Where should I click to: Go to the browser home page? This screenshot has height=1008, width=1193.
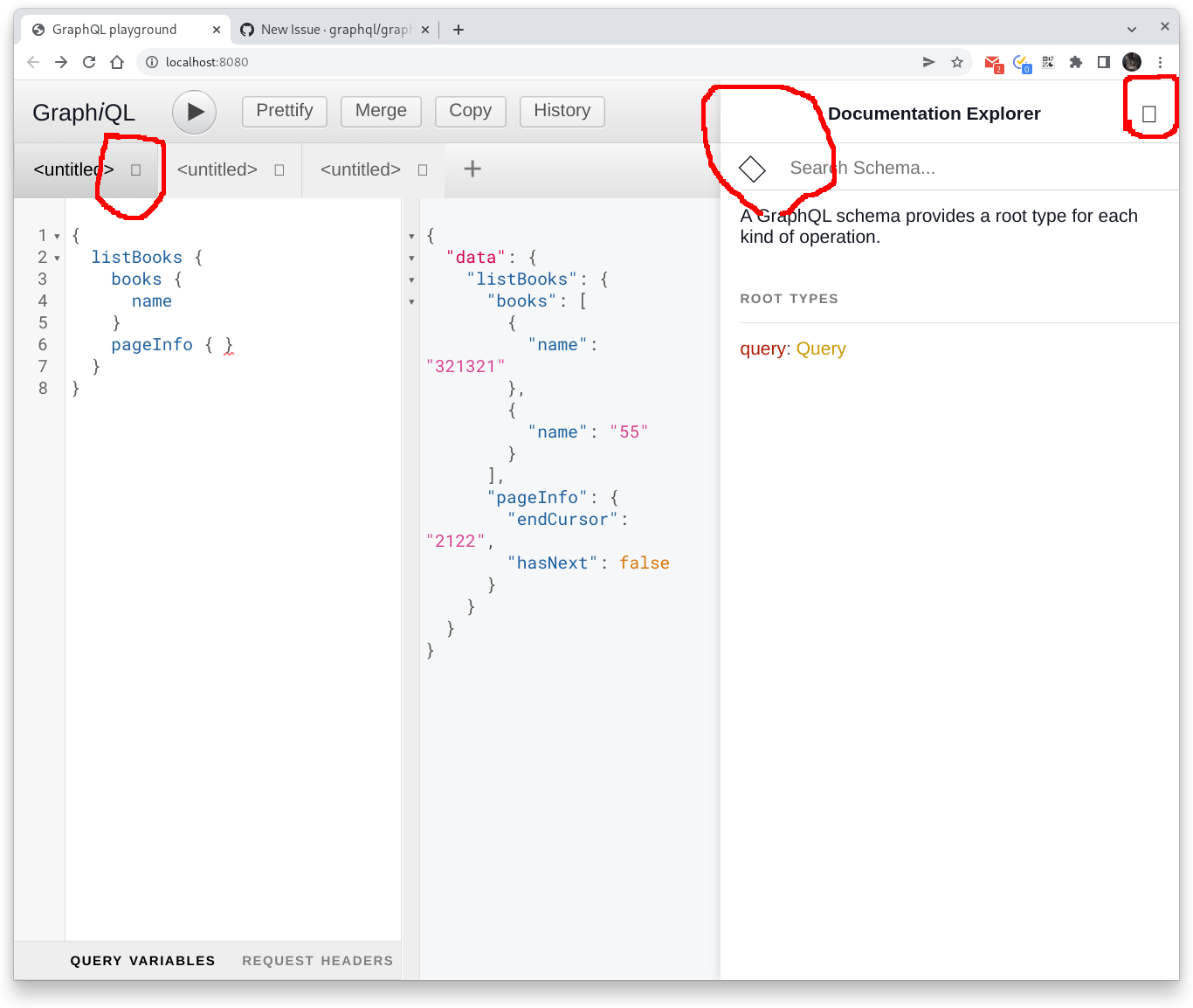point(117,62)
